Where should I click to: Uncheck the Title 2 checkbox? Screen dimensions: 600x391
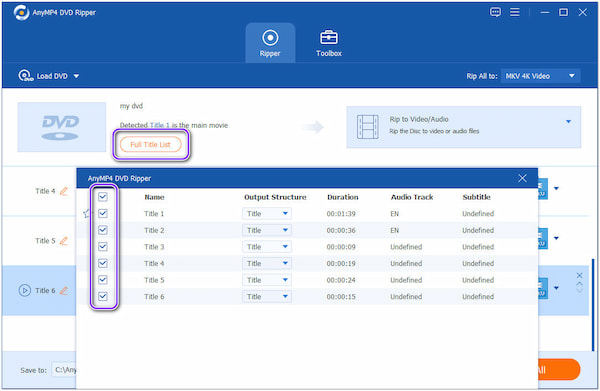tap(103, 230)
